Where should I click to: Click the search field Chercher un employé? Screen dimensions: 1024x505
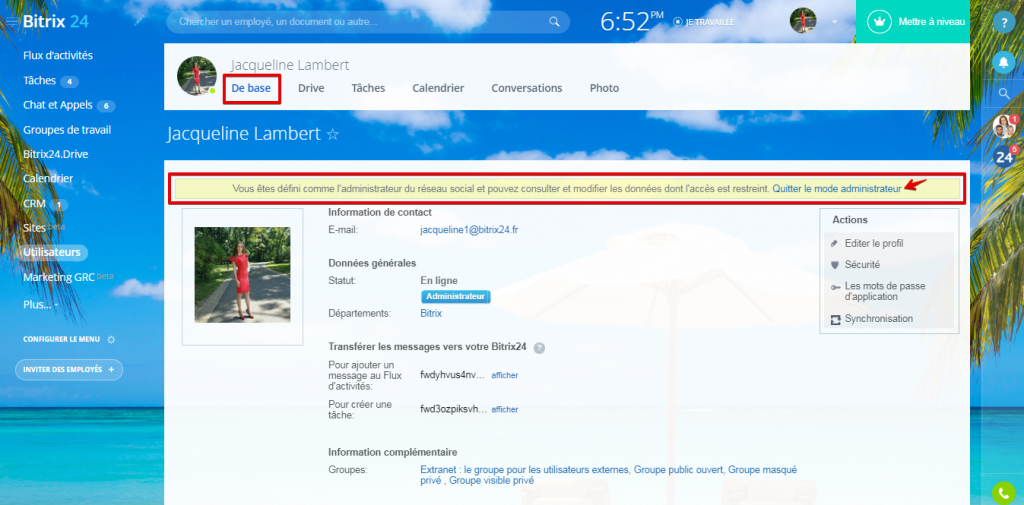click(x=368, y=22)
